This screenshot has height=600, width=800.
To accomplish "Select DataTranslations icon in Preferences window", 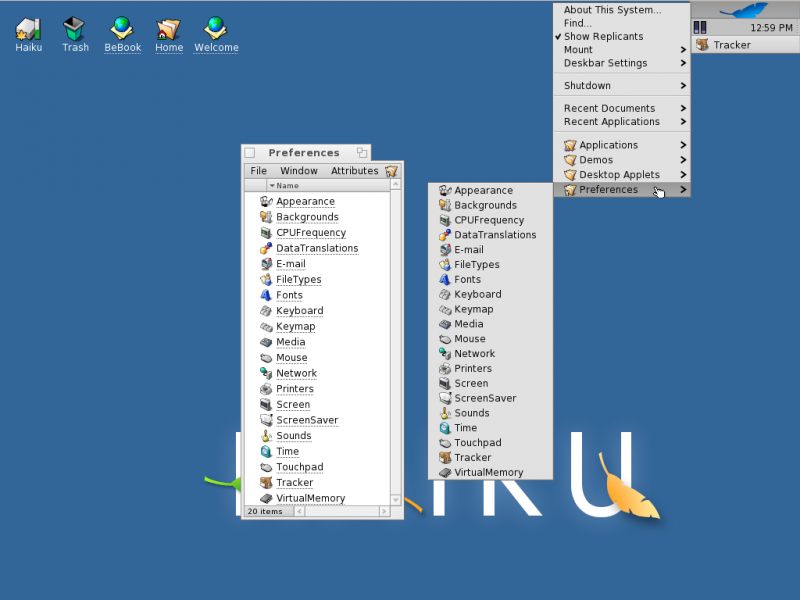I will (x=266, y=248).
